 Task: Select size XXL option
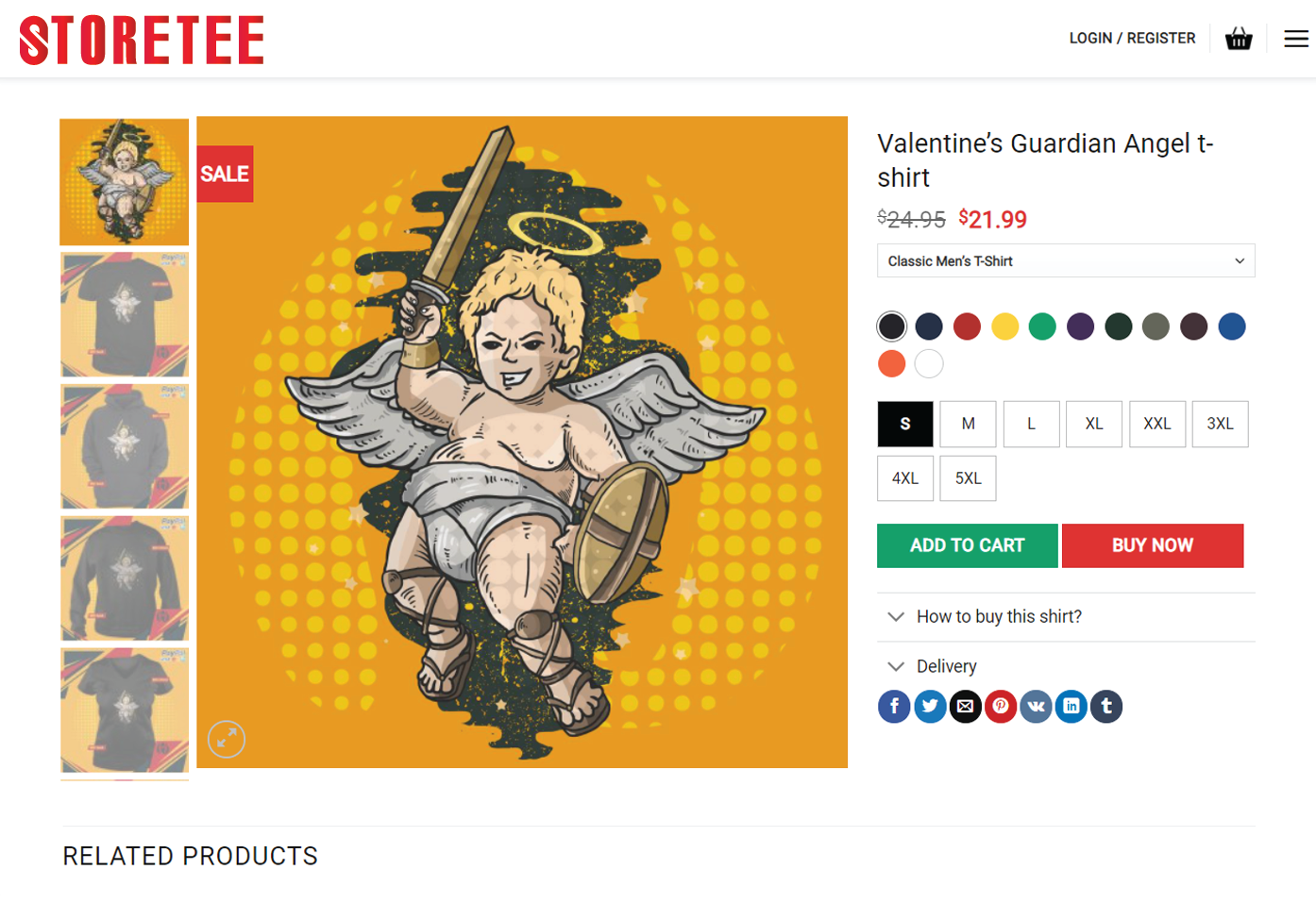point(1157,424)
